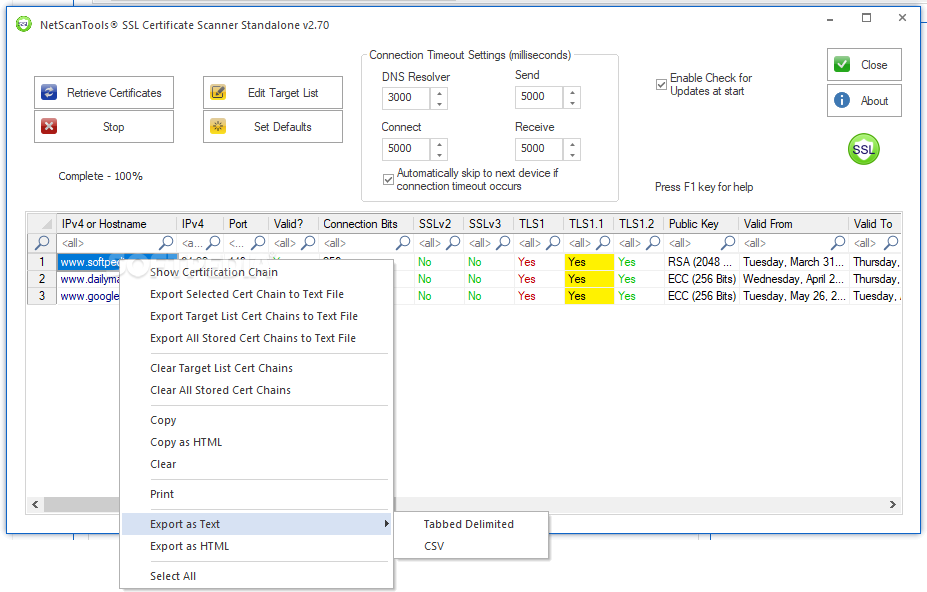
Task: Select the www.google row 3 hostname cell
Action: coord(89,296)
